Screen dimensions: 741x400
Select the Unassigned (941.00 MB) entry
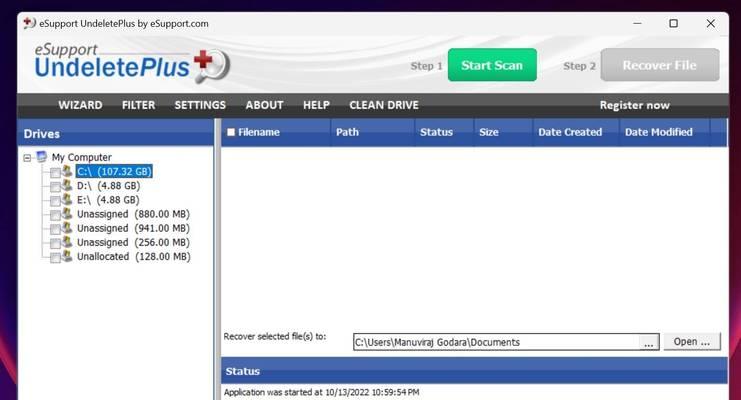133,228
